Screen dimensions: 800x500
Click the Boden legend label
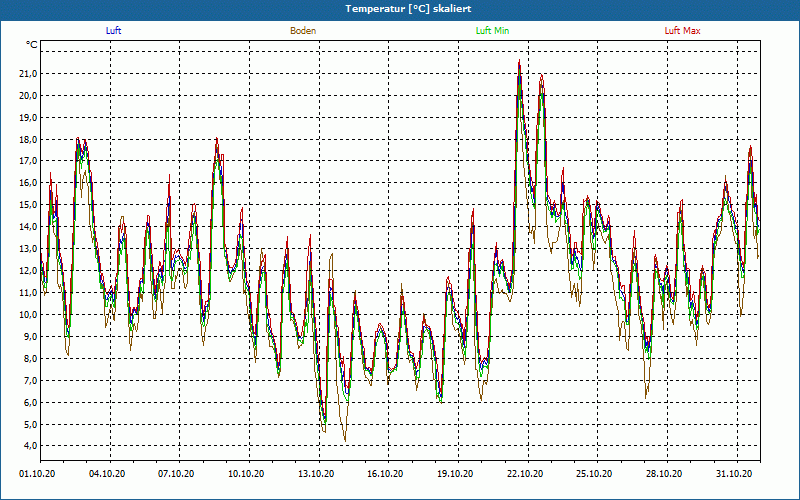pyautogui.click(x=303, y=31)
